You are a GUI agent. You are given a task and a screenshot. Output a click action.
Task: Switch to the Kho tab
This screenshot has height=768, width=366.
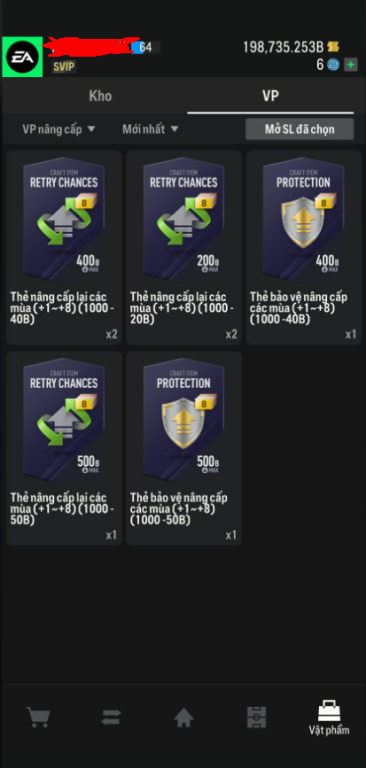click(100, 96)
